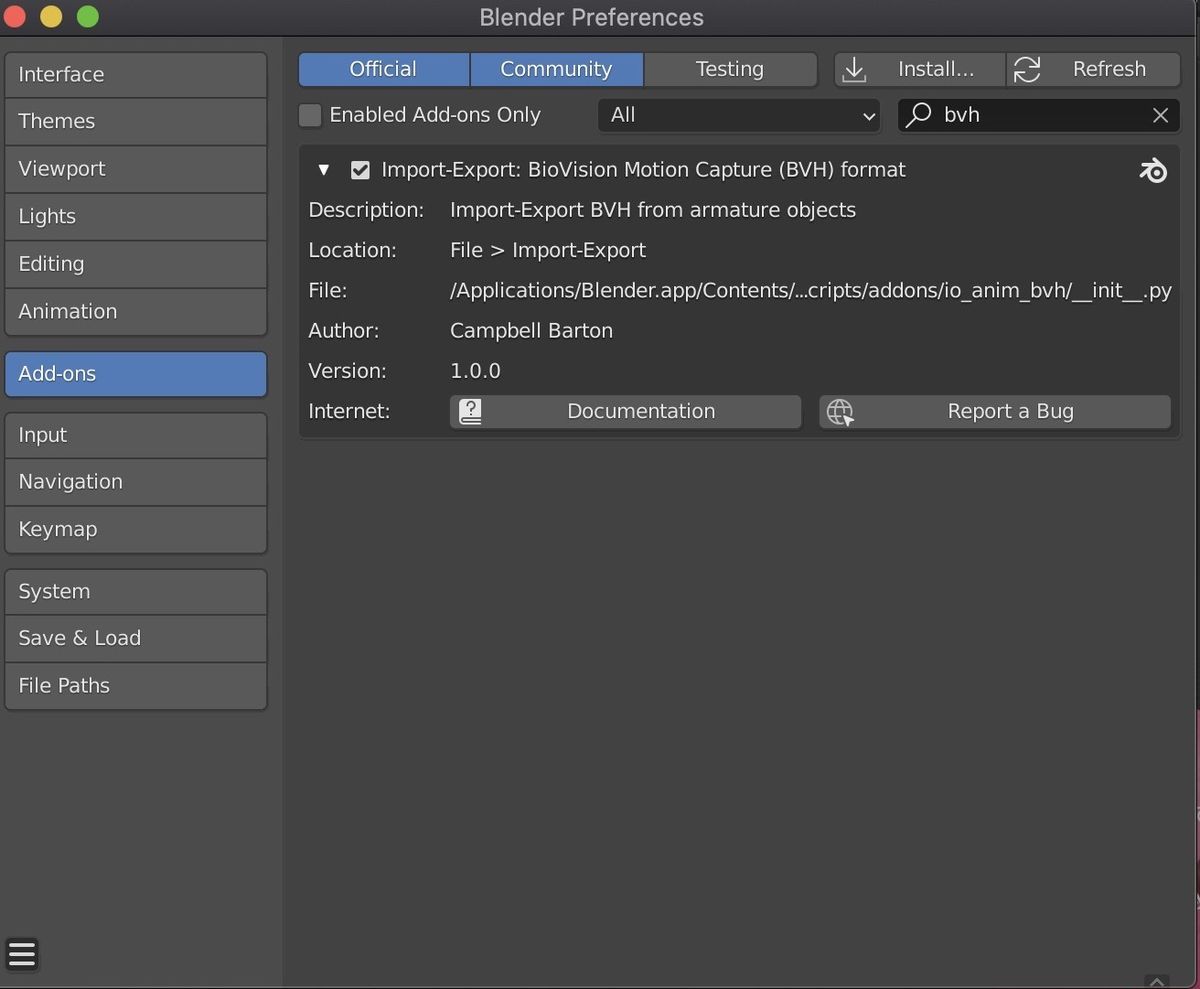The width and height of the screenshot is (1200, 989).
Task: Enable the Enabled Add-ons Only checkbox
Action: (x=310, y=115)
